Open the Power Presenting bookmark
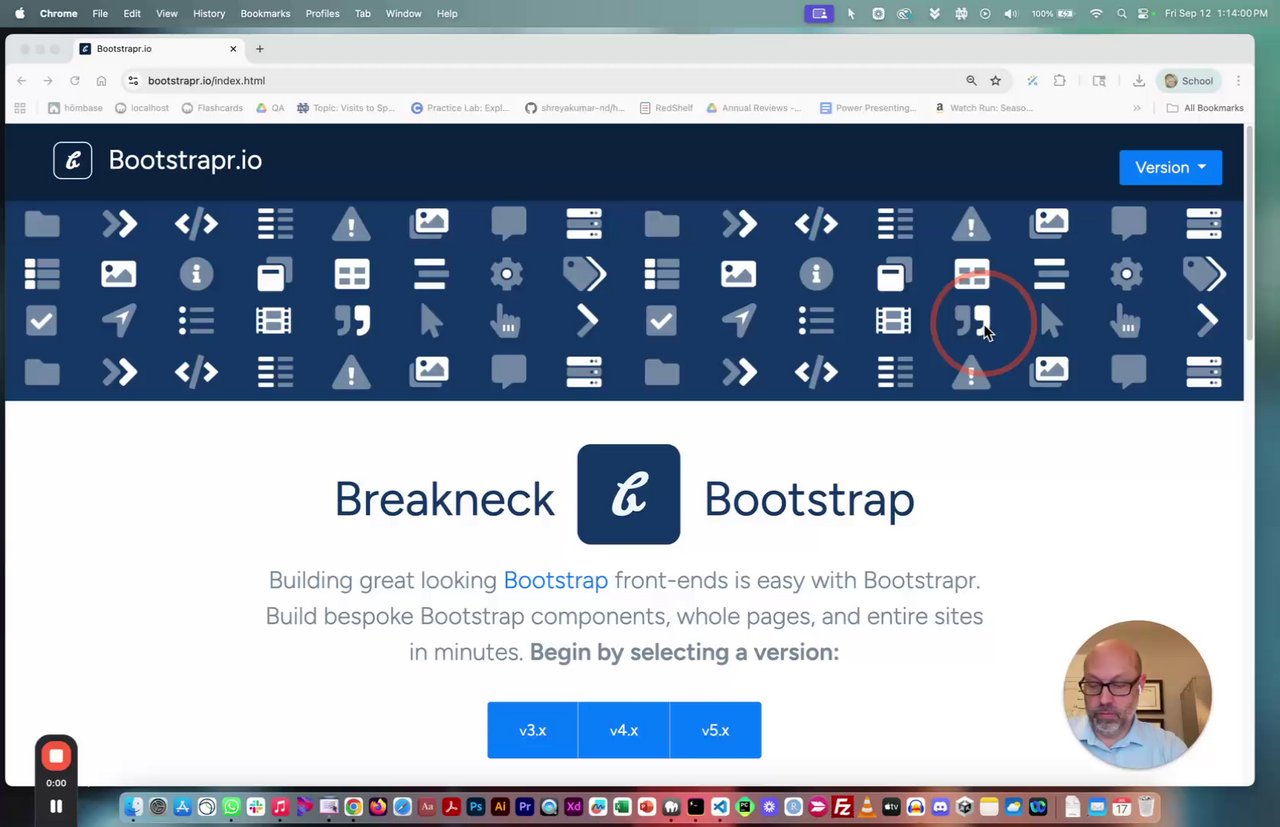This screenshot has width=1280, height=827. 867,108
